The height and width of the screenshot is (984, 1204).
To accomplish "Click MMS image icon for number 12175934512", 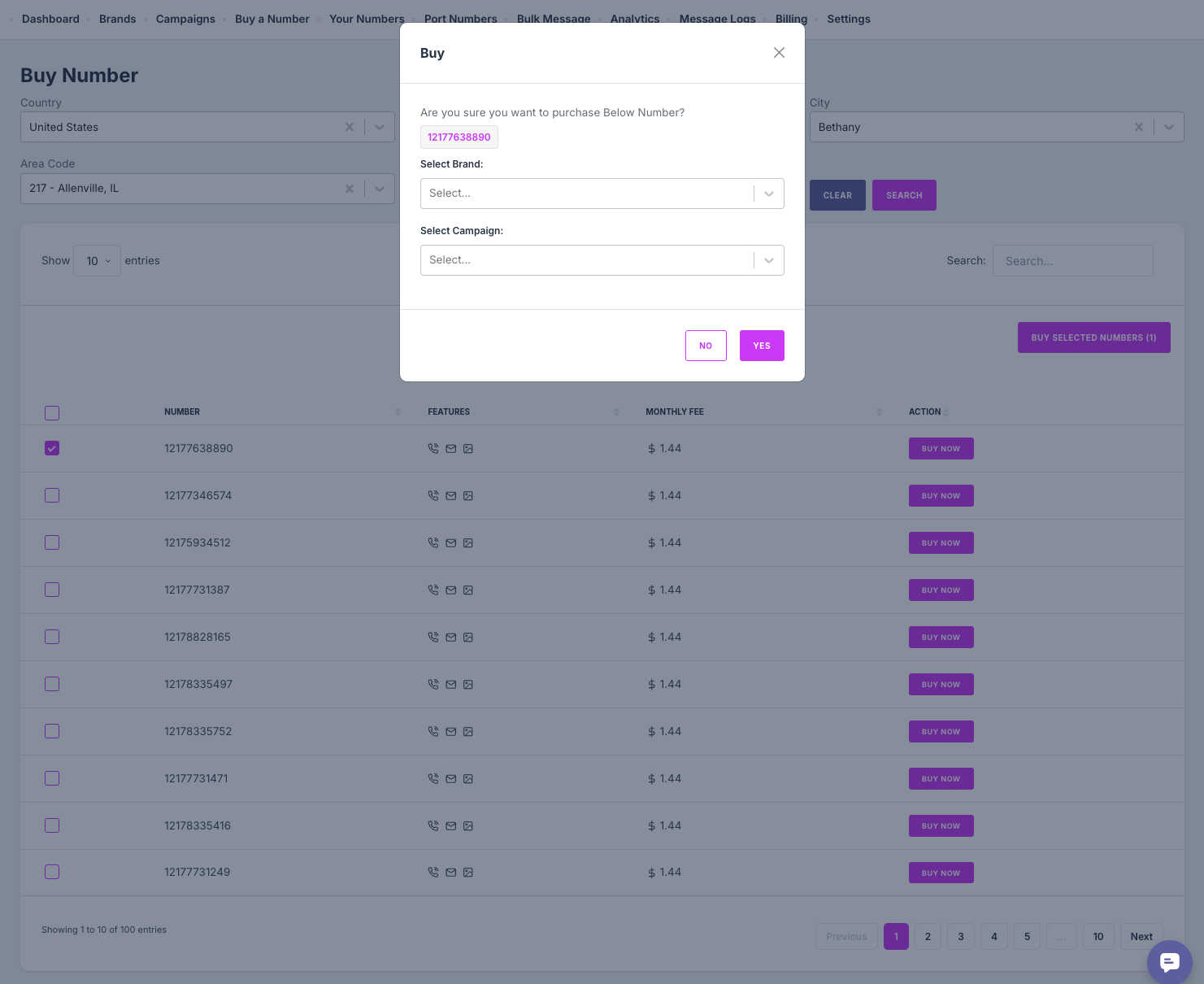I will pos(468,543).
